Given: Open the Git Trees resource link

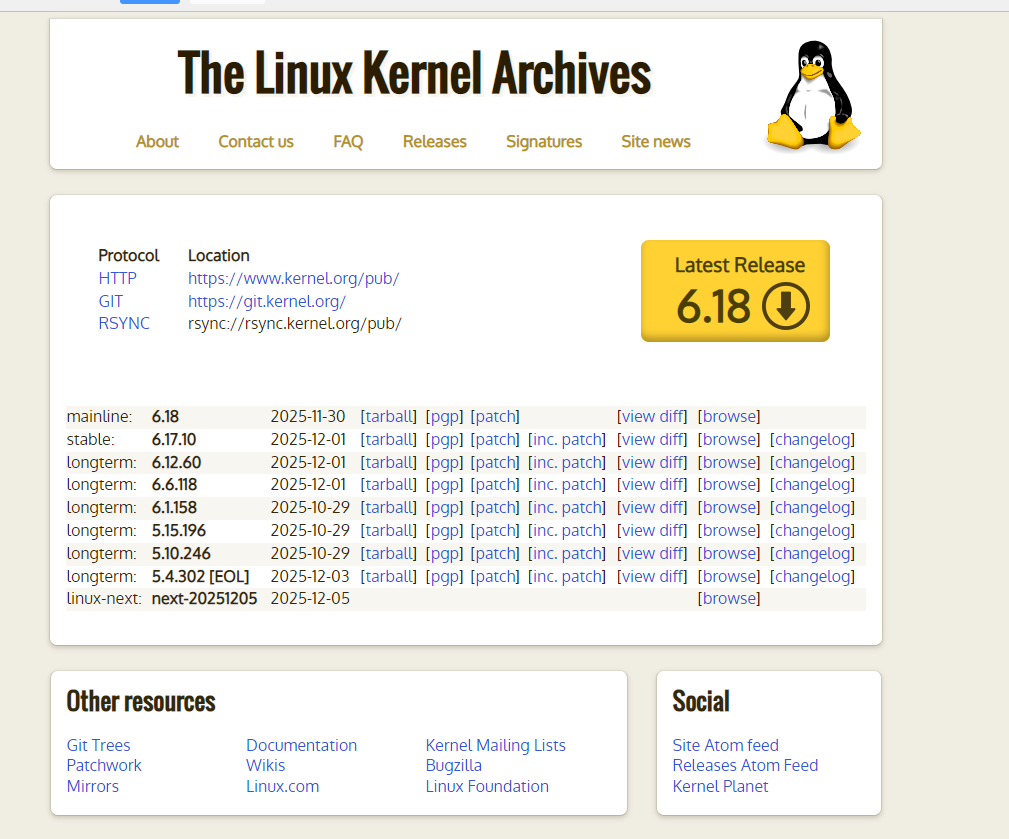Looking at the screenshot, I should 98,745.
